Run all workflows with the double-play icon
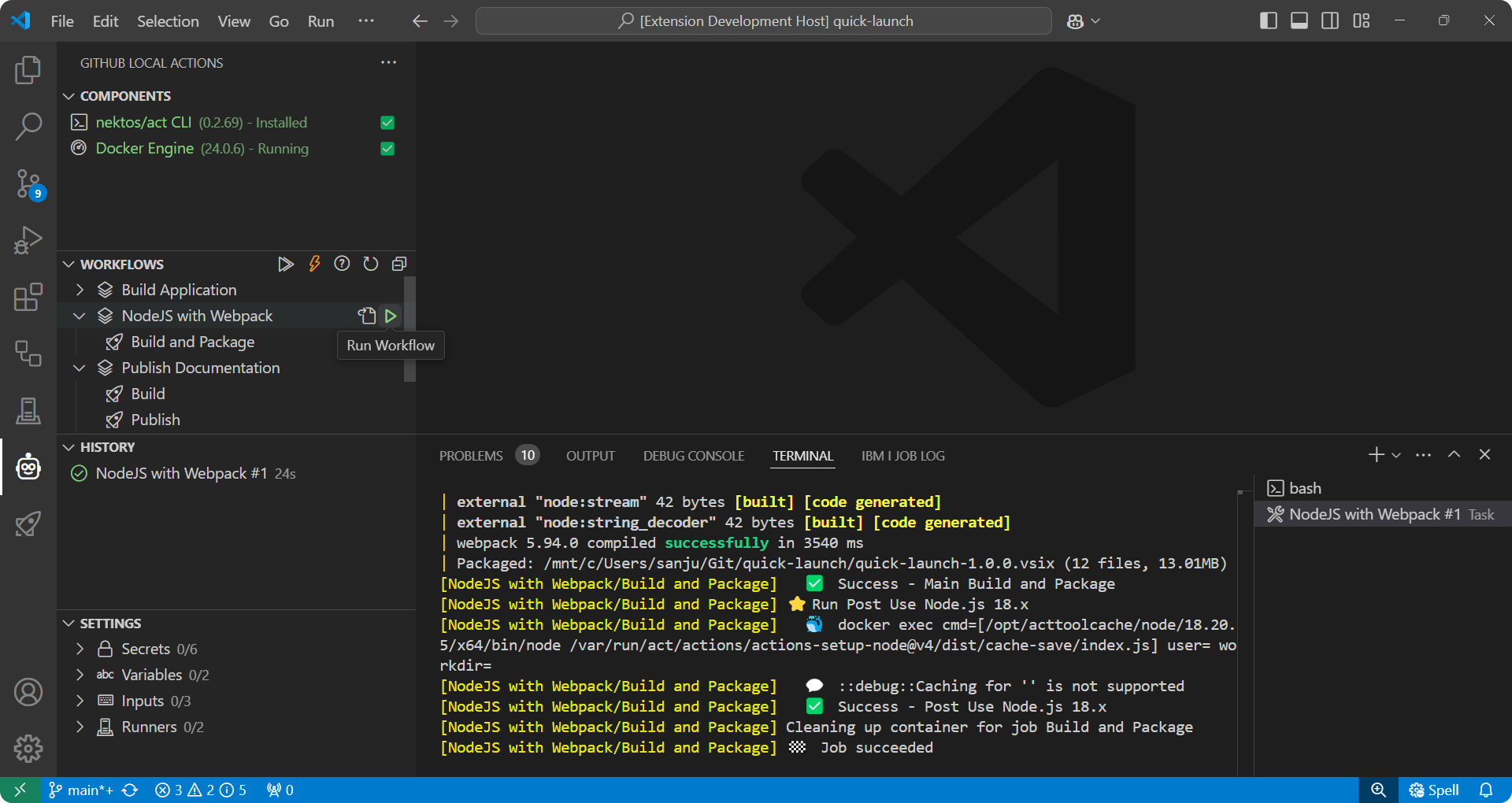The image size is (1512, 803). point(285,264)
